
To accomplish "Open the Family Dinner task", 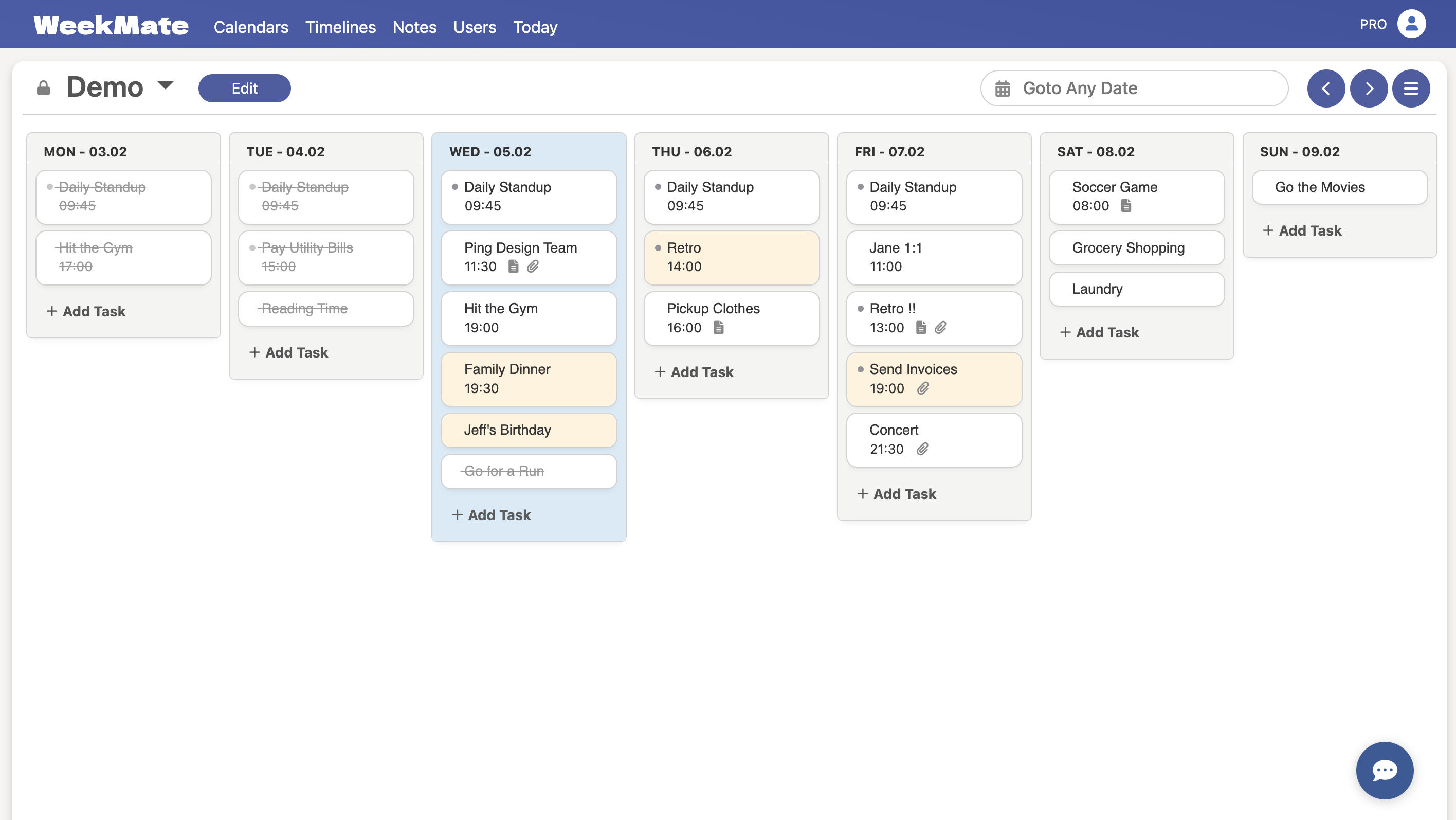I will (x=529, y=379).
